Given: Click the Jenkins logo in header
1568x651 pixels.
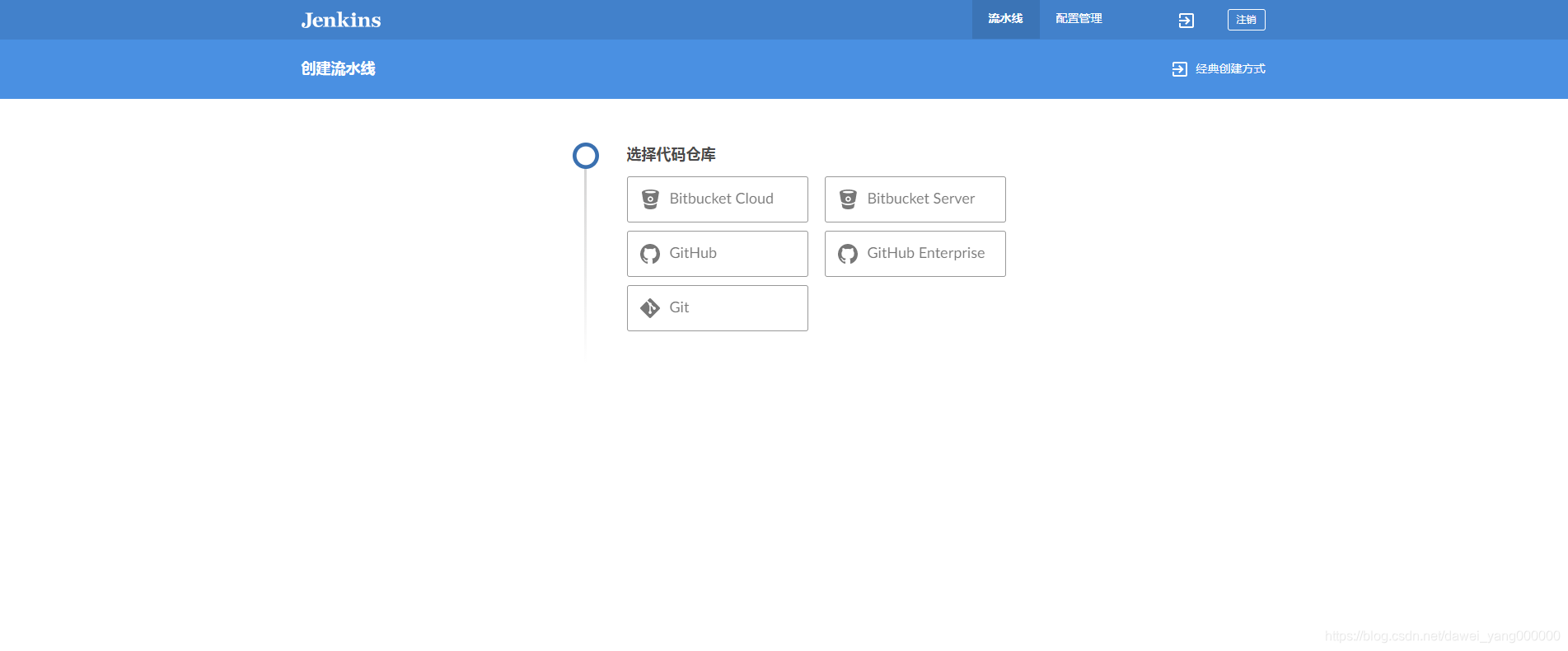Looking at the screenshot, I should (x=341, y=20).
